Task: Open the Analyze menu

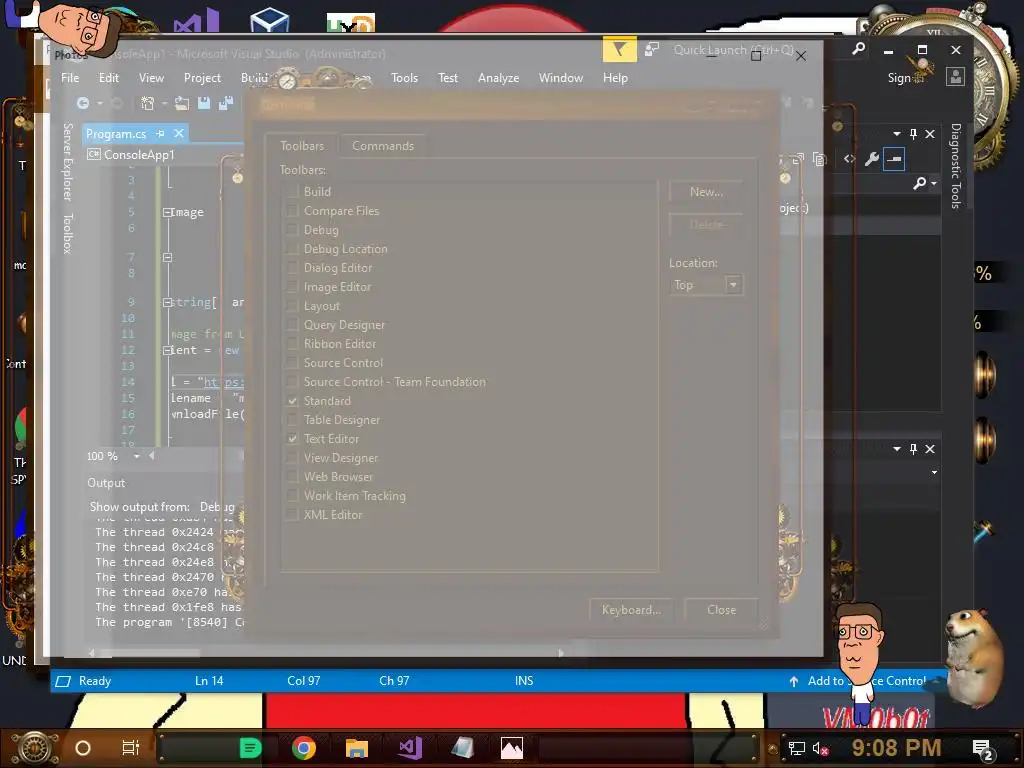Action: pos(498,78)
